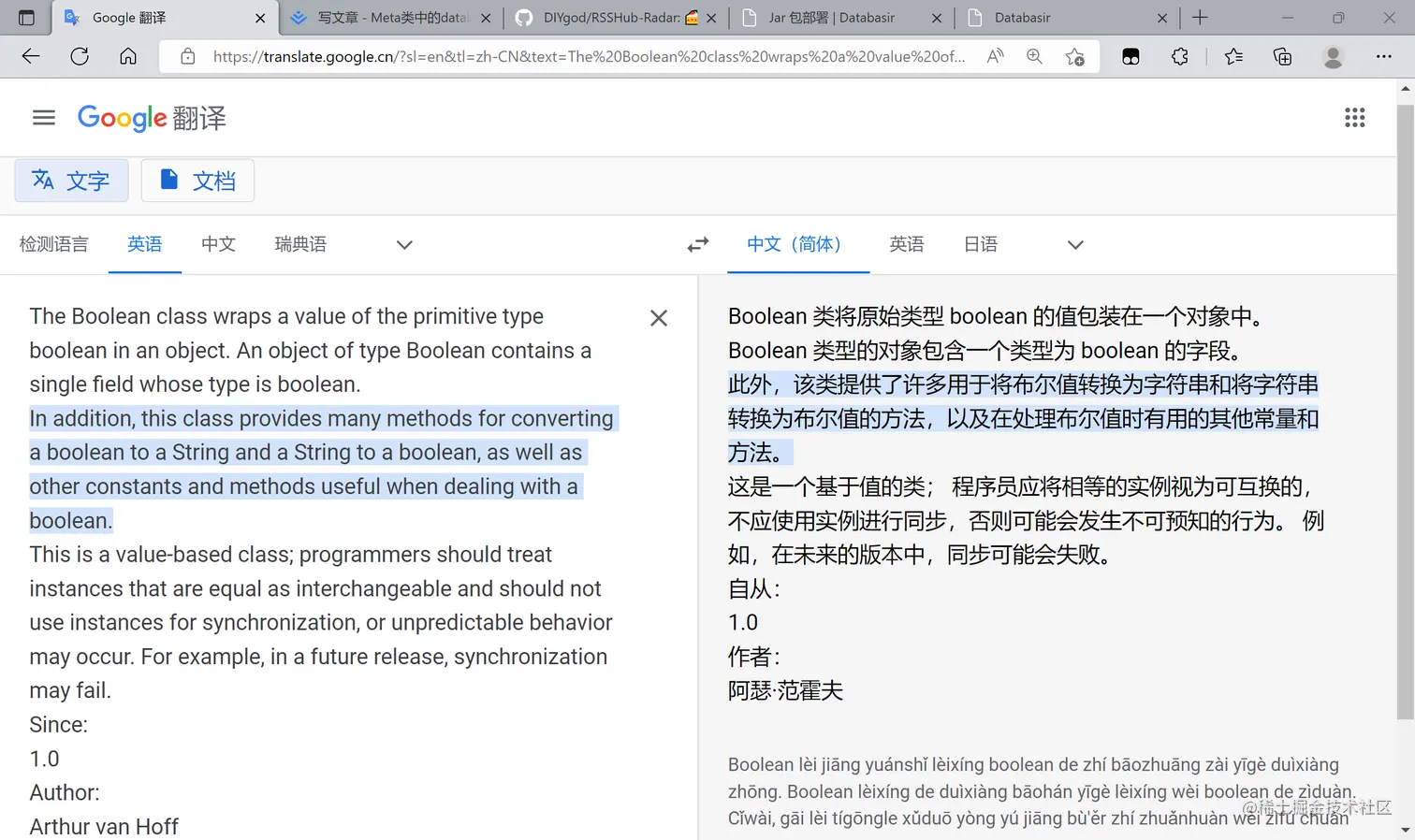The height and width of the screenshot is (840, 1415).
Task: Select 日语 as target language
Action: pos(981,244)
